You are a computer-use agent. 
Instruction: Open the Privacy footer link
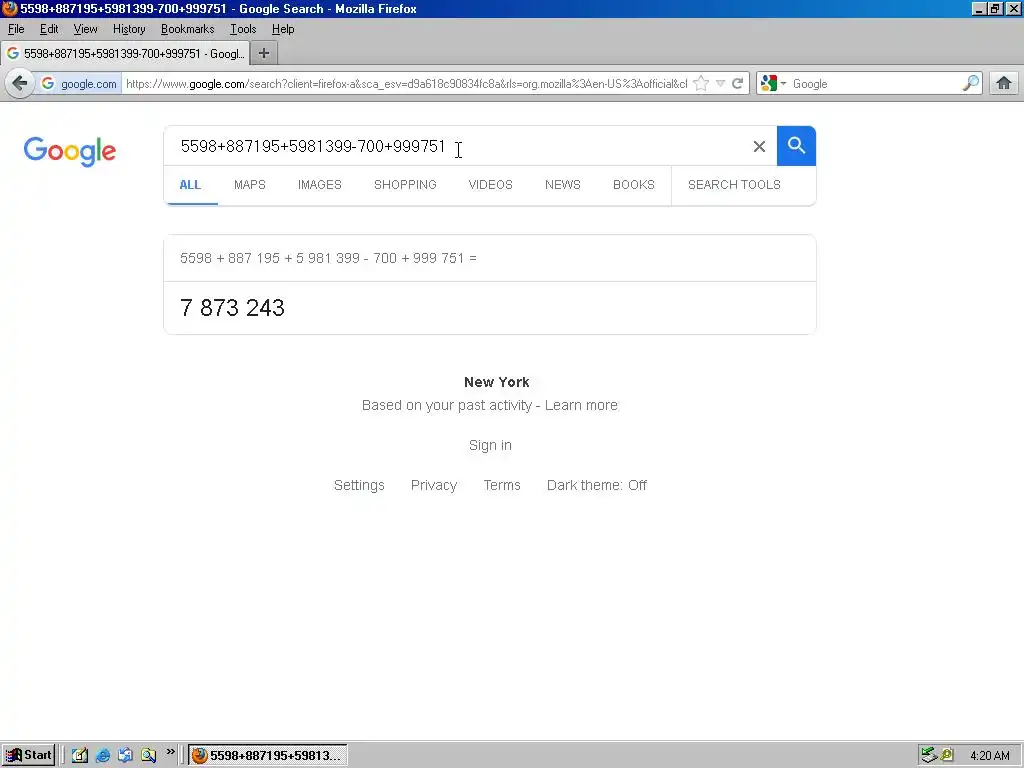pyautogui.click(x=434, y=485)
